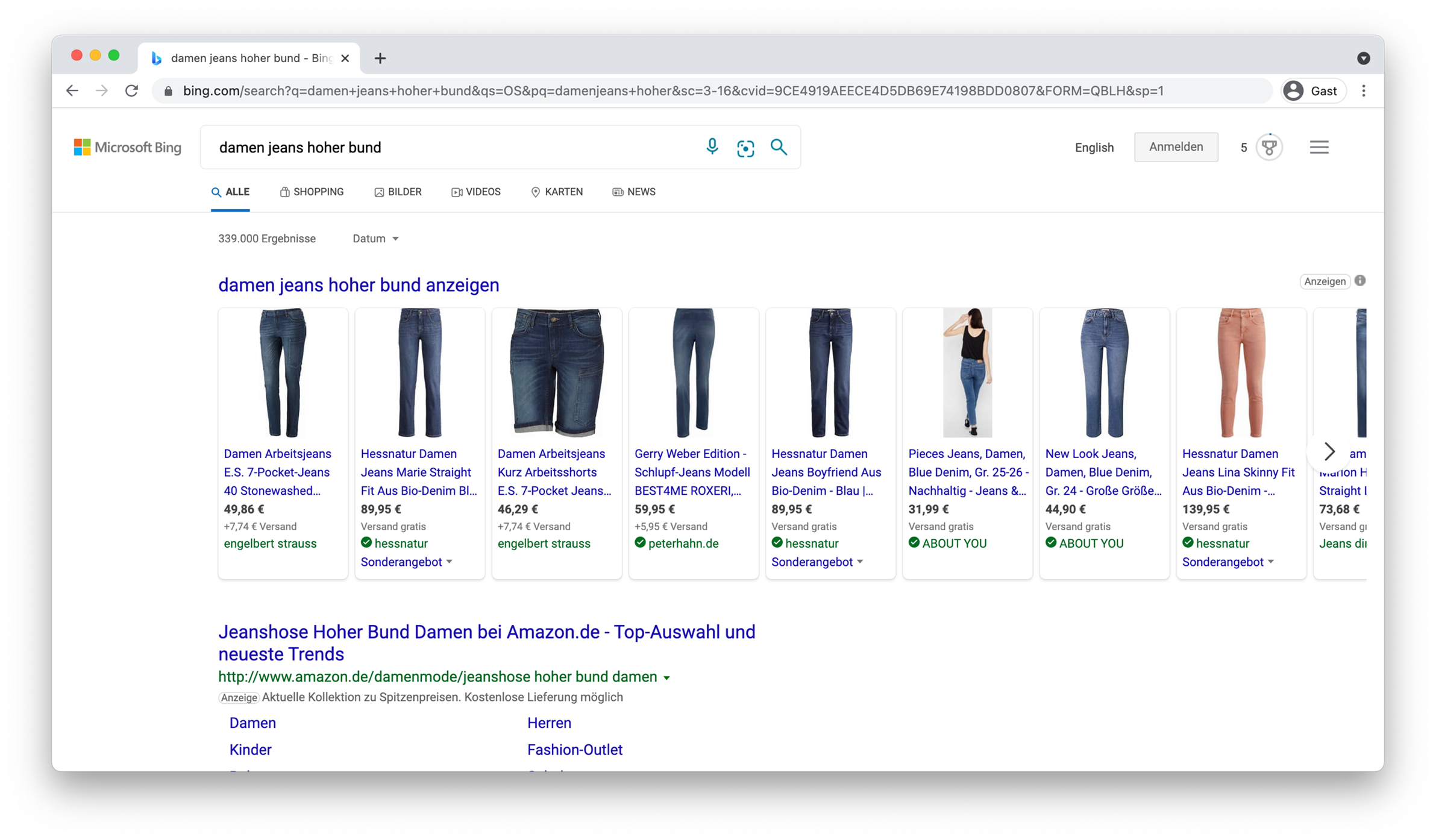
Task: Click ABOUT YOU under 31,99 € item
Action: click(955, 544)
